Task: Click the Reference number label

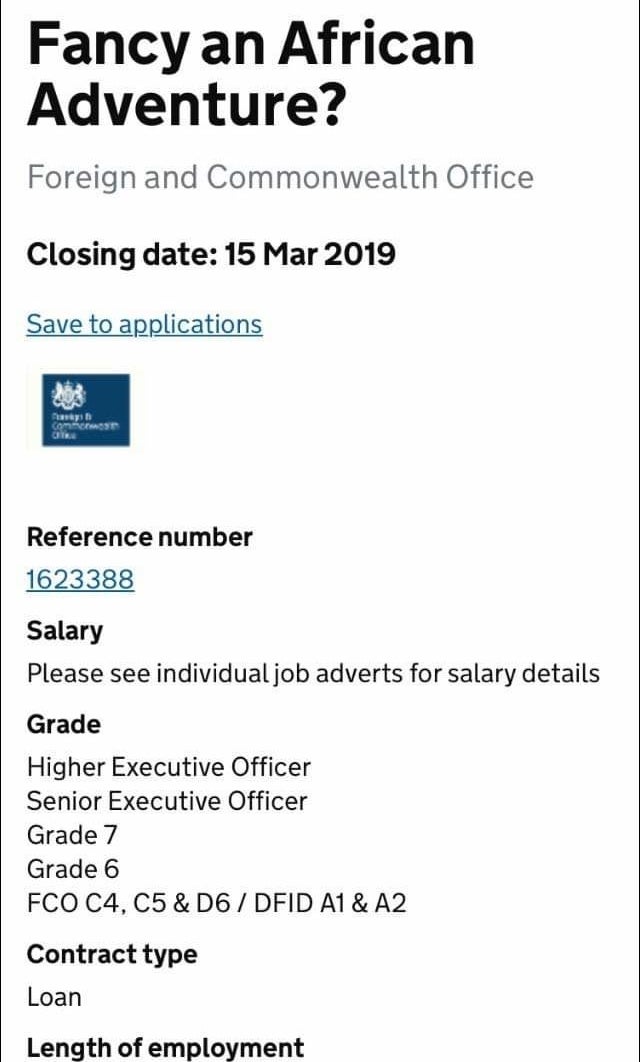Action: pos(140,537)
